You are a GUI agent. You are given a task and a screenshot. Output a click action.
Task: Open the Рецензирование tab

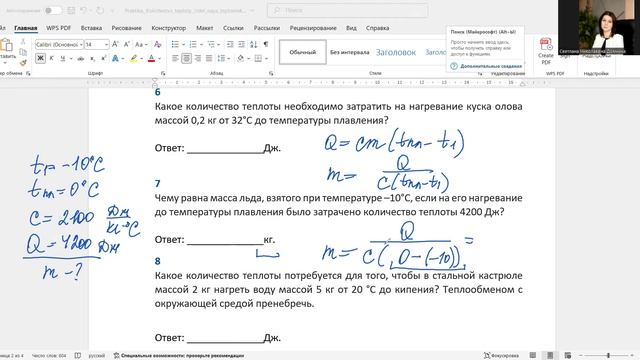pyautogui.click(x=313, y=28)
